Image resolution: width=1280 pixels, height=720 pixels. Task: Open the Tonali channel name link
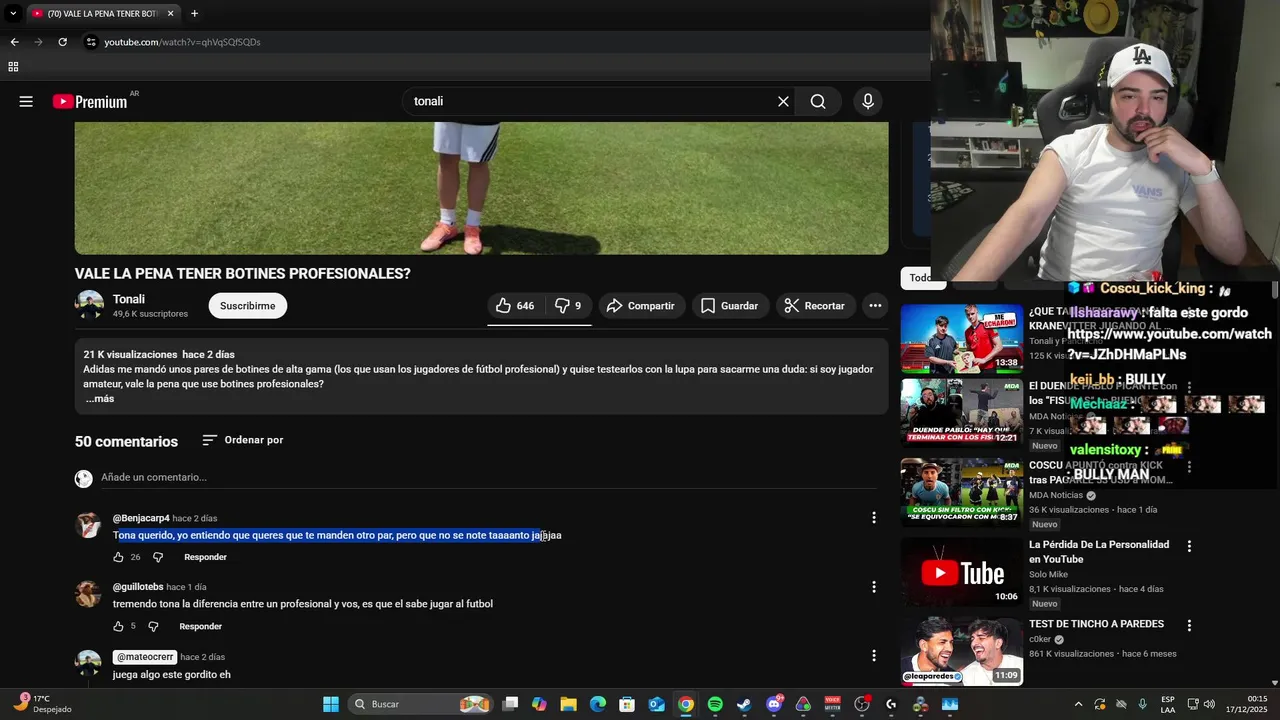(x=129, y=299)
